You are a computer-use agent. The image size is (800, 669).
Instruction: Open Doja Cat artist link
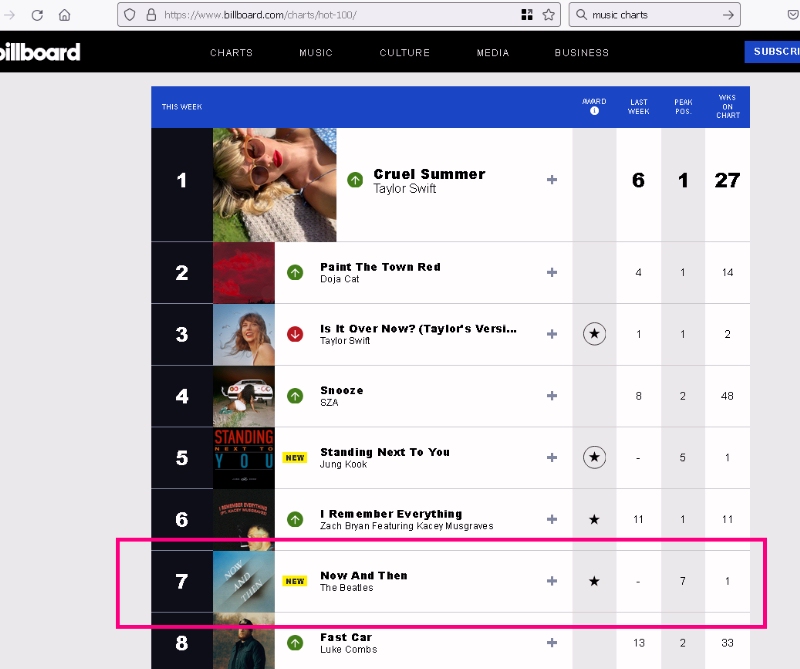[340, 279]
